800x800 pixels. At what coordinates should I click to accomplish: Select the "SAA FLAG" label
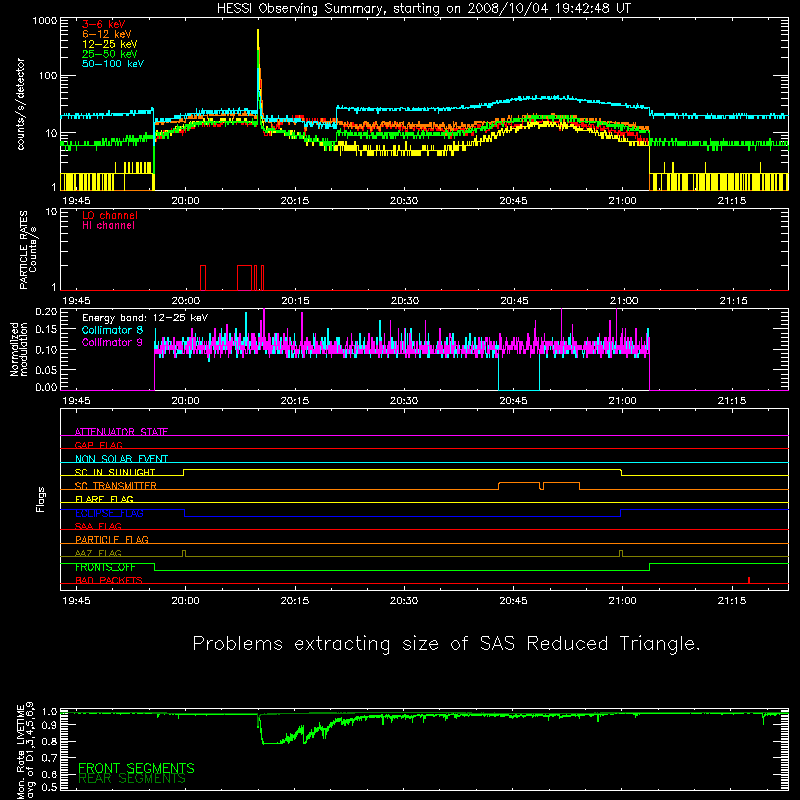click(98, 526)
